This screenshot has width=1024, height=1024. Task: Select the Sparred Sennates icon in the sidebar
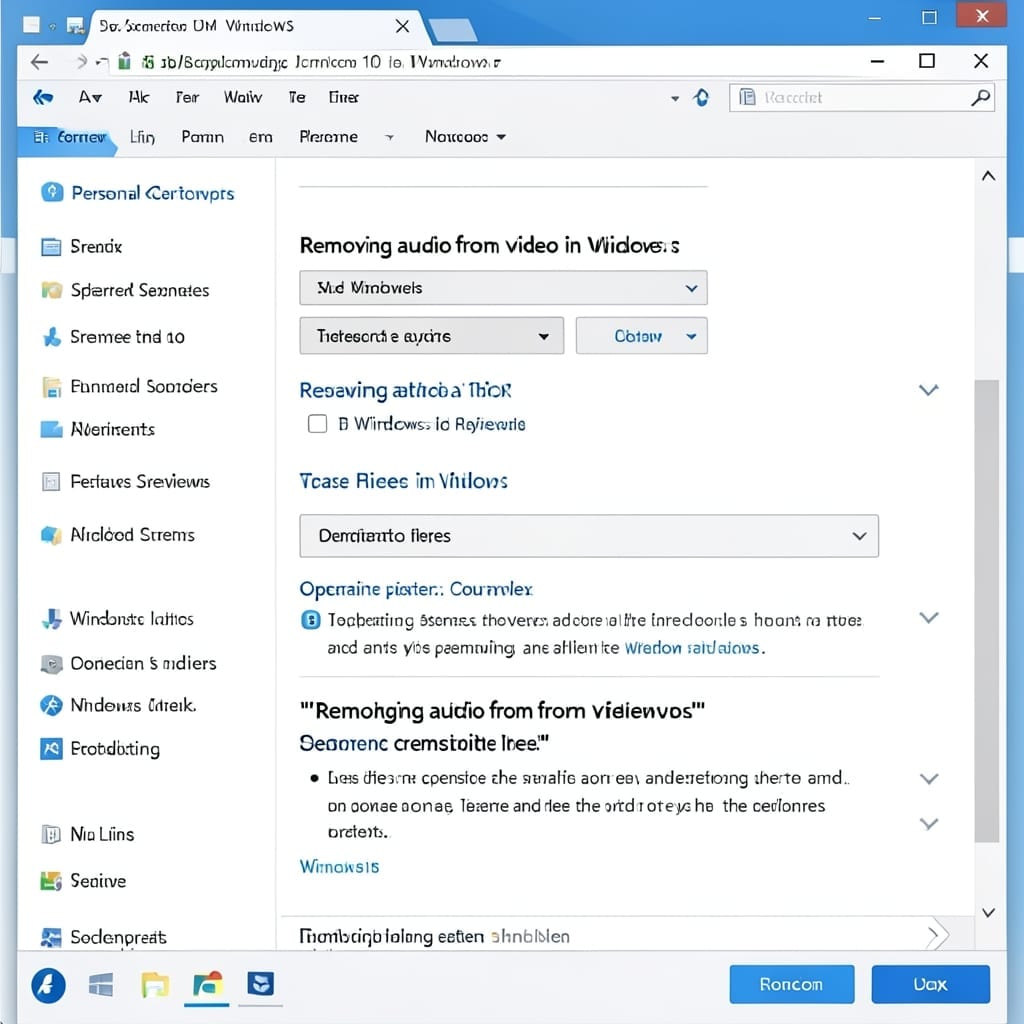tap(52, 289)
